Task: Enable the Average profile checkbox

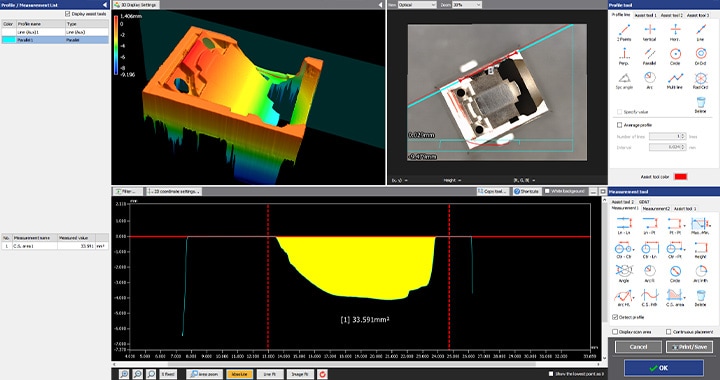Action: tap(619, 125)
